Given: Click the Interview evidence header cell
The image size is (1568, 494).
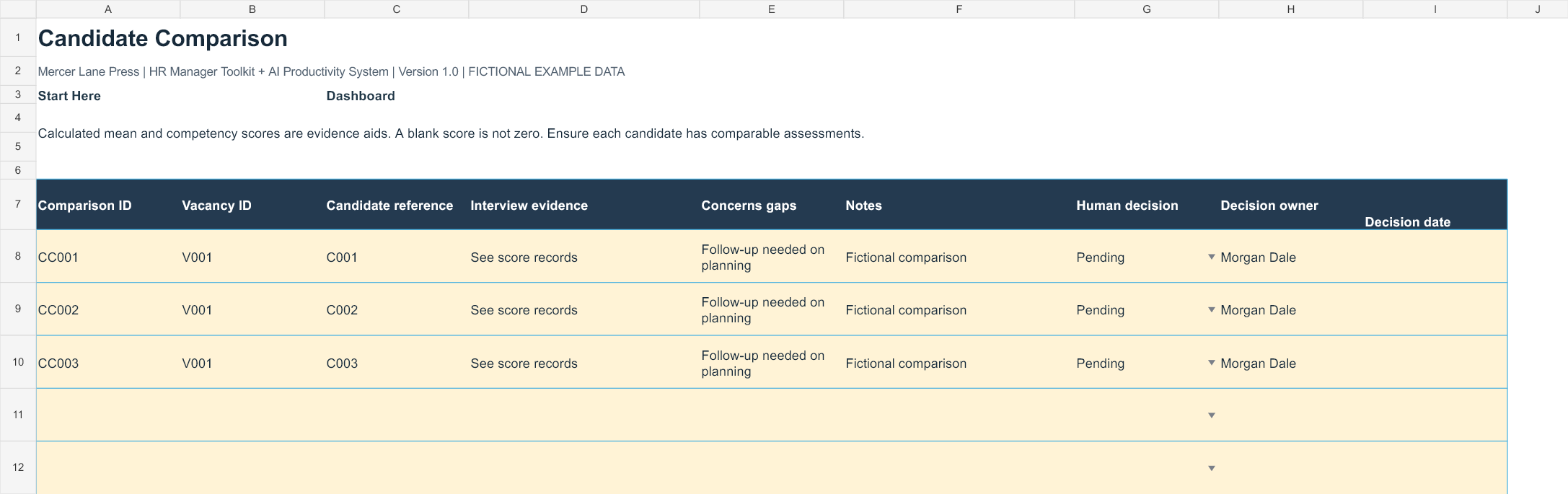Looking at the screenshot, I should tap(584, 205).
